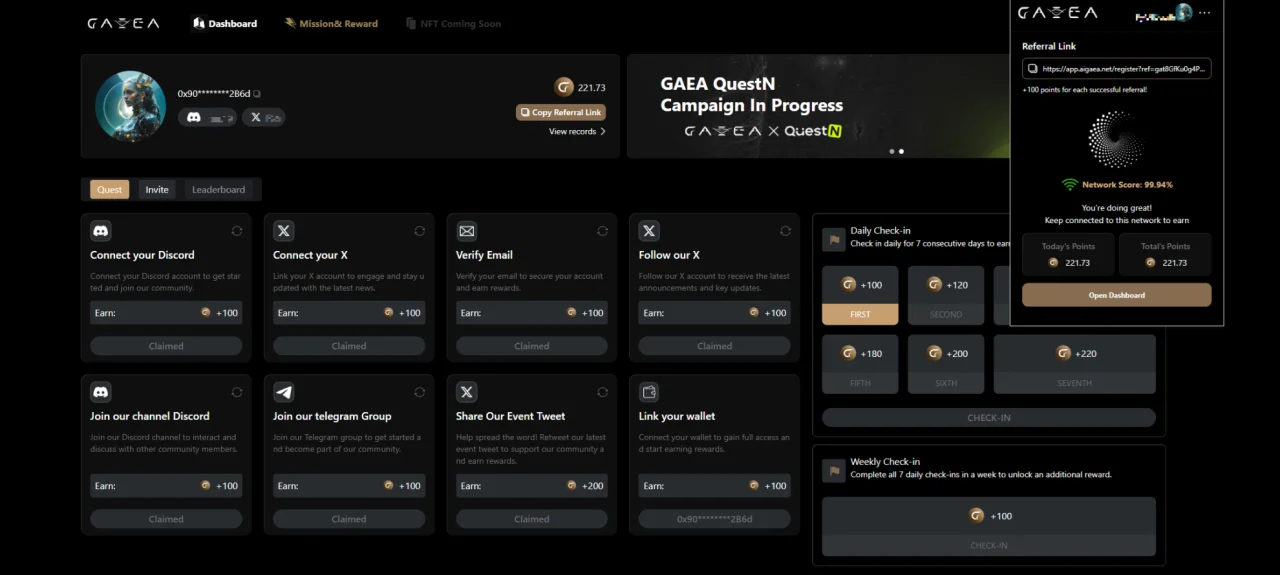Select the SIXTH day +200 check-in tile
The width and height of the screenshot is (1280, 575).
click(x=946, y=364)
